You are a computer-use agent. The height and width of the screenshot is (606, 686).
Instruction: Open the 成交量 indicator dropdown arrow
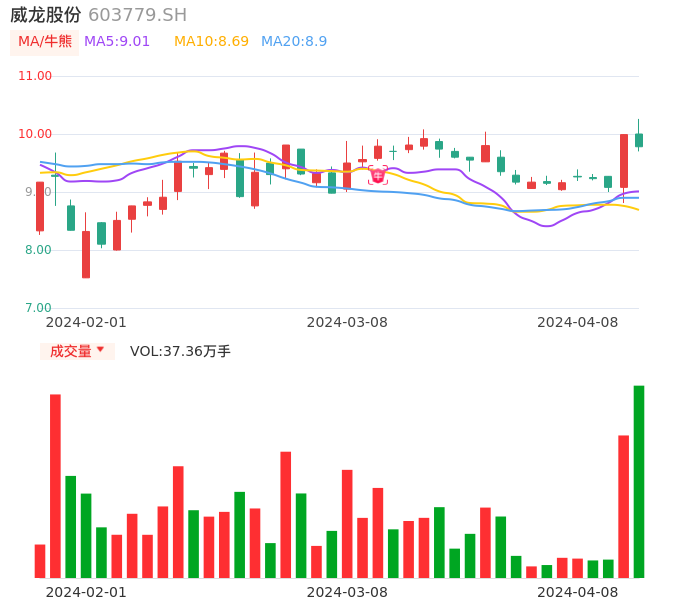pyautogui.click(x=100, y=350)
